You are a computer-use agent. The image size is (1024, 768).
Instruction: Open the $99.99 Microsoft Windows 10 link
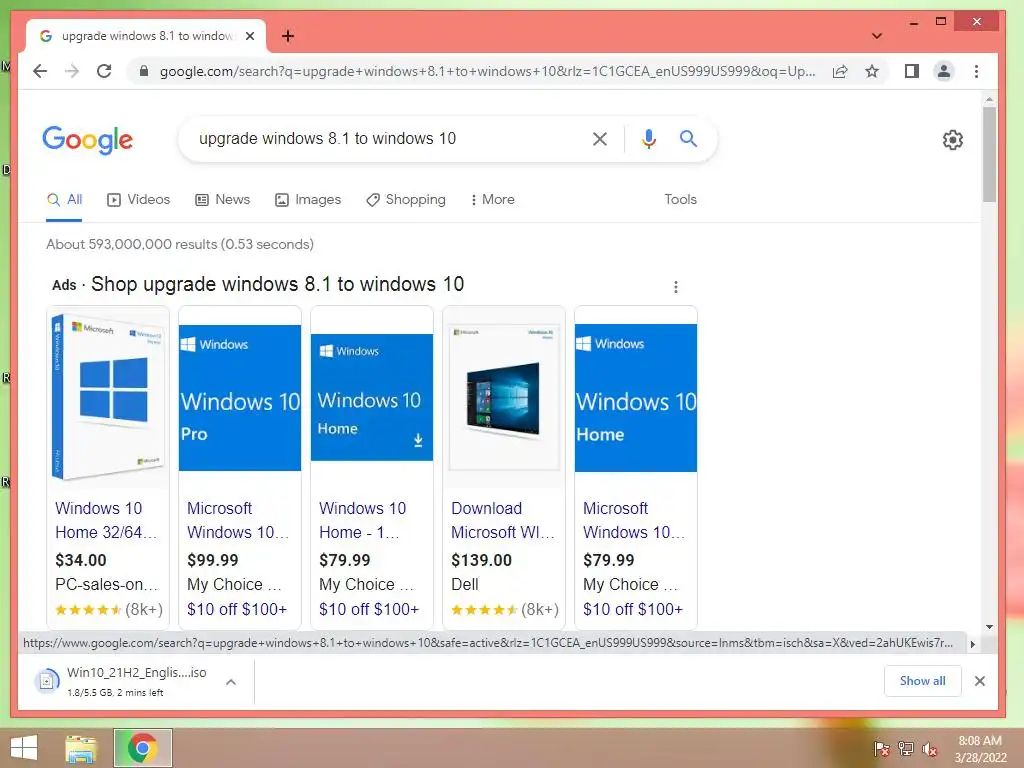(x=238, y=520)
